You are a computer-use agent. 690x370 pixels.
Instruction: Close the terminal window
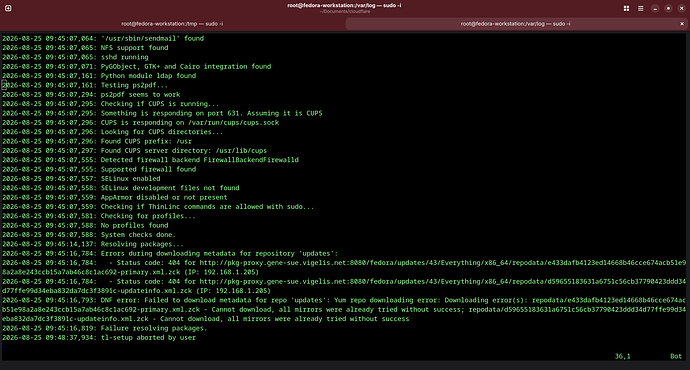[x=681, y=8]
